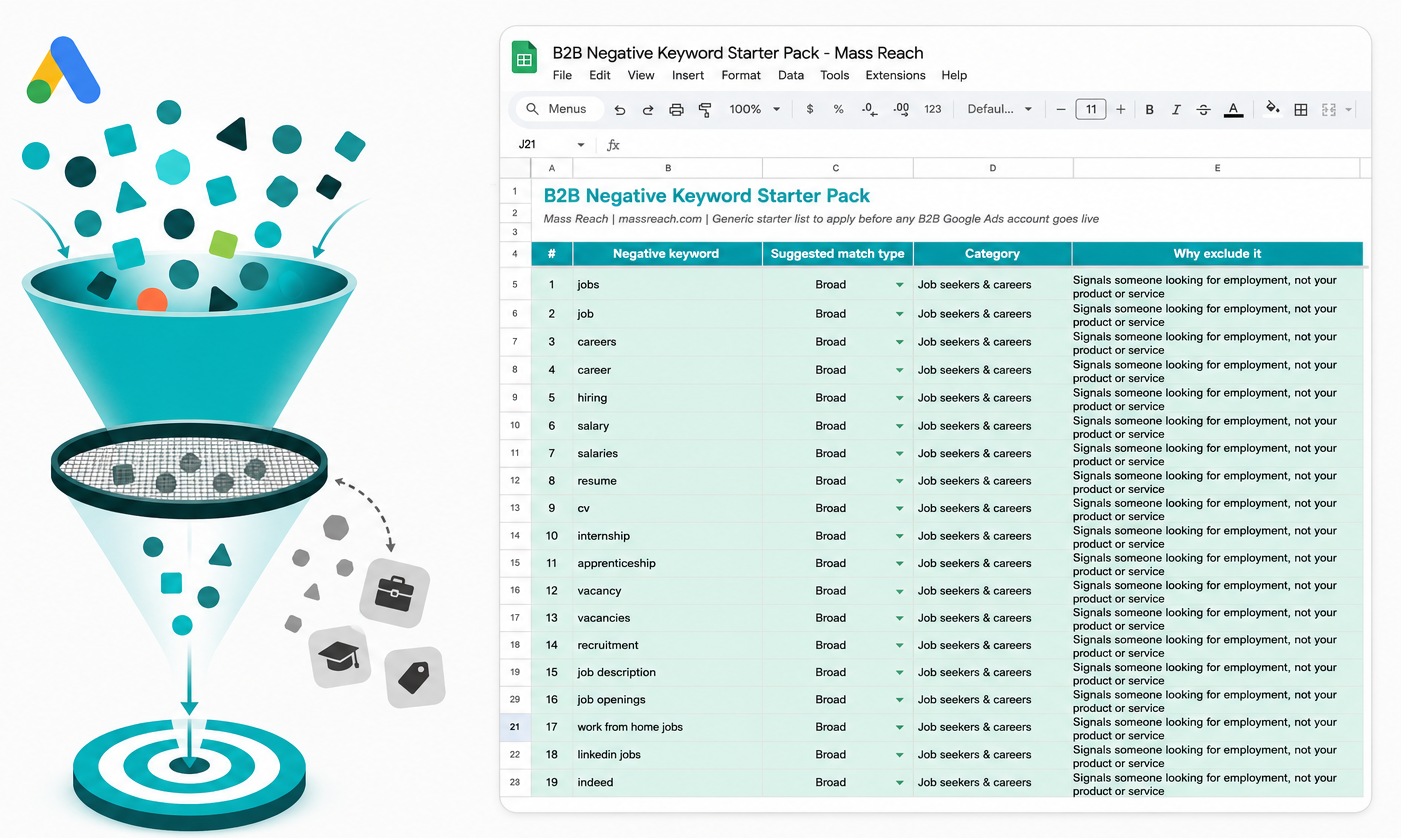Decrease decimal places
This screenshot has height=838, width=1401.
(869, 109)
